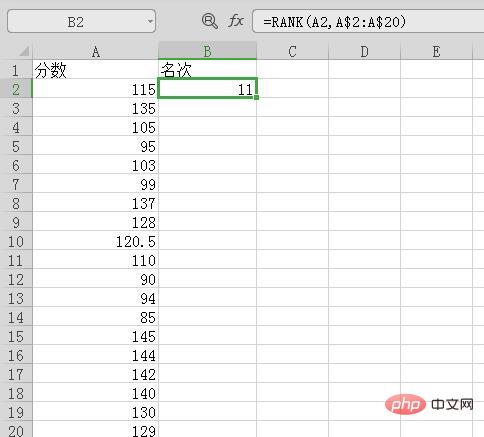Select row 4 header
The width and height of the screenshot is (484, 437).
(16, 127)
